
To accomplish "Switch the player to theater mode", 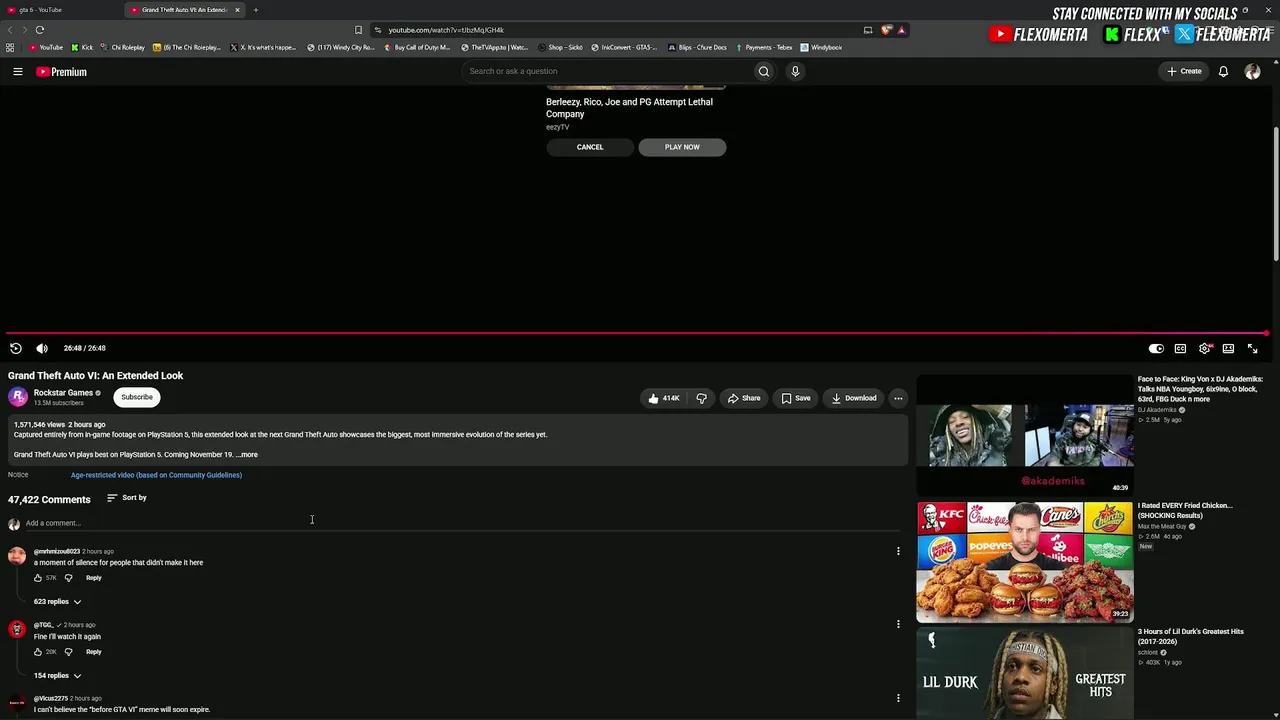I will tap(1228, 348).
